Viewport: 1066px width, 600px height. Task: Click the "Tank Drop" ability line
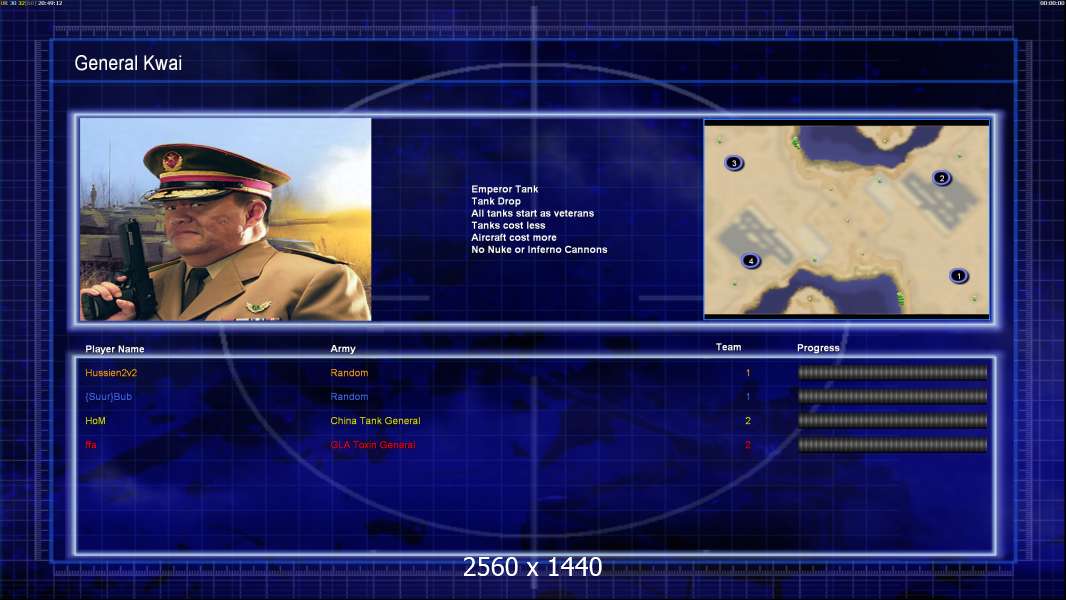tap(496, 201)
